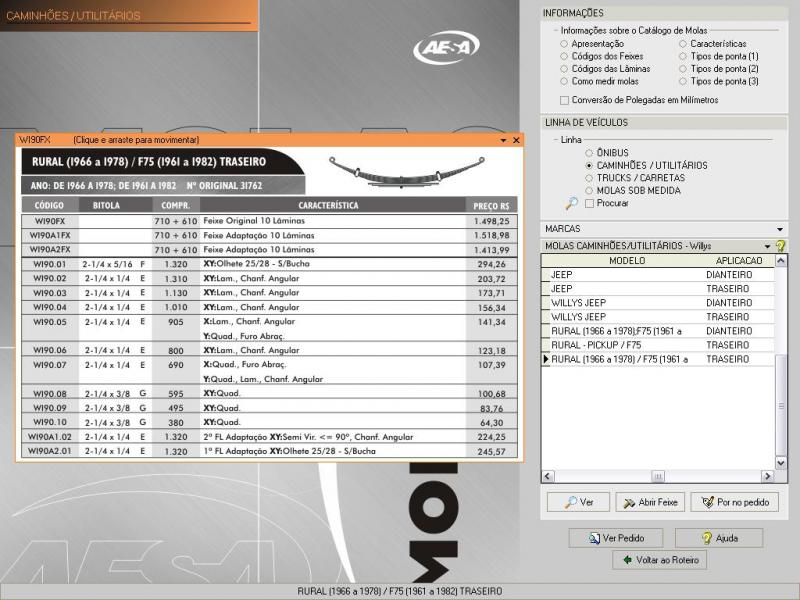Click Voltar ao Roteiro button
This screenshot has height=600, width=800.
pos(660,560)
